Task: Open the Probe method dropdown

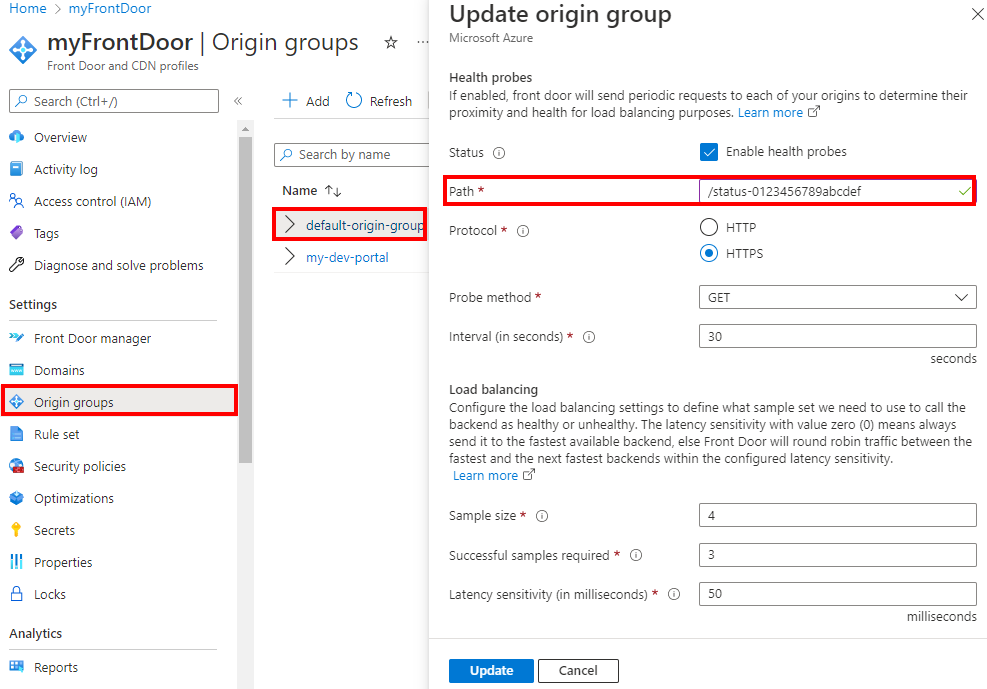Action: 836,297
